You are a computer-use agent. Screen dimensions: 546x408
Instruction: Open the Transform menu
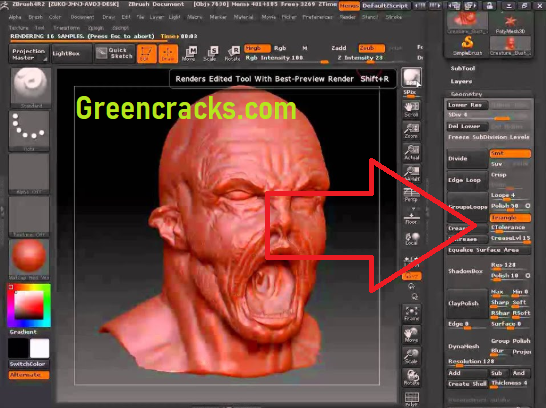click(x=66, y=28)
